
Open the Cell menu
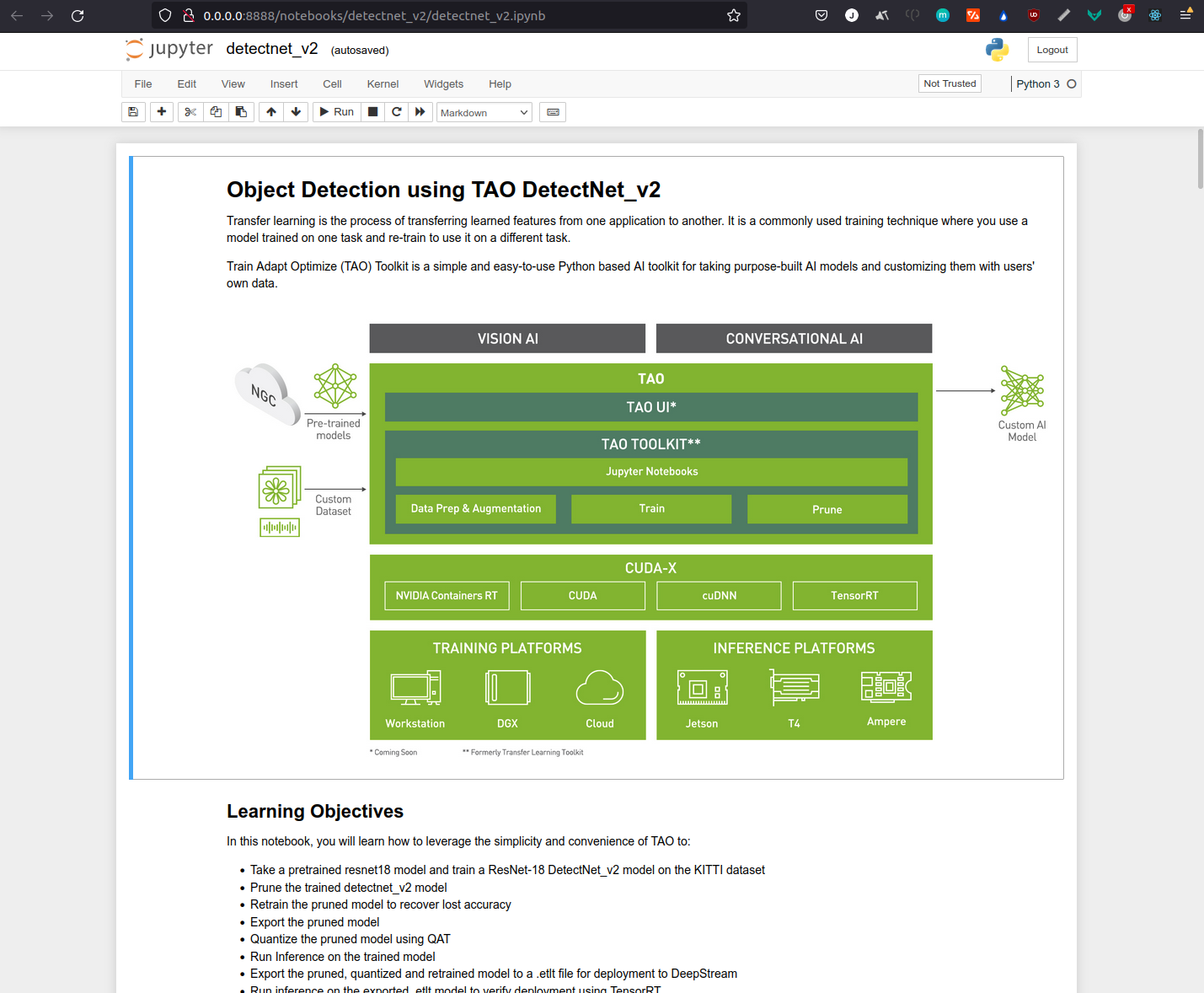332,84
